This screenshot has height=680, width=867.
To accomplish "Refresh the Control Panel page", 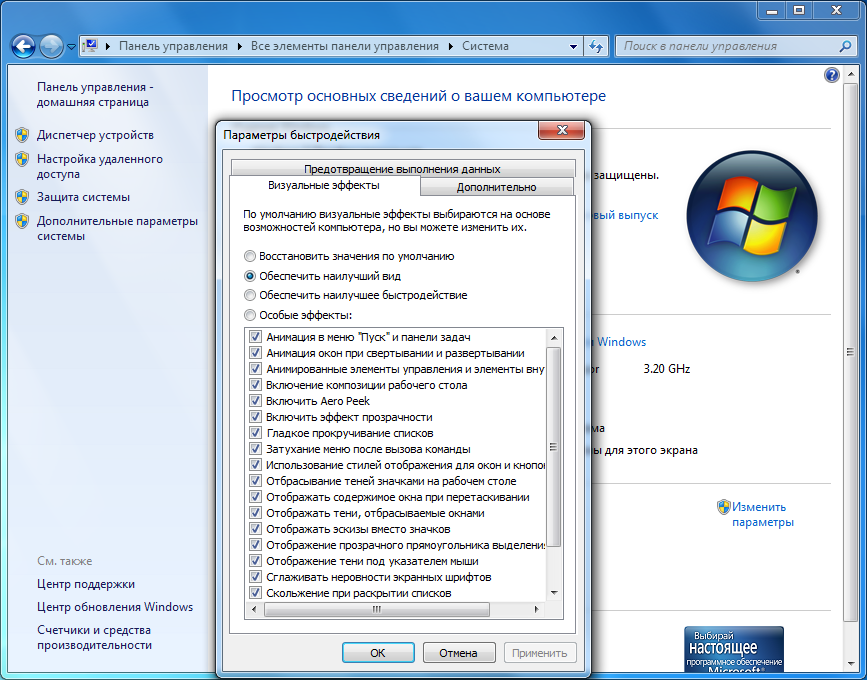I will (596, 46).
